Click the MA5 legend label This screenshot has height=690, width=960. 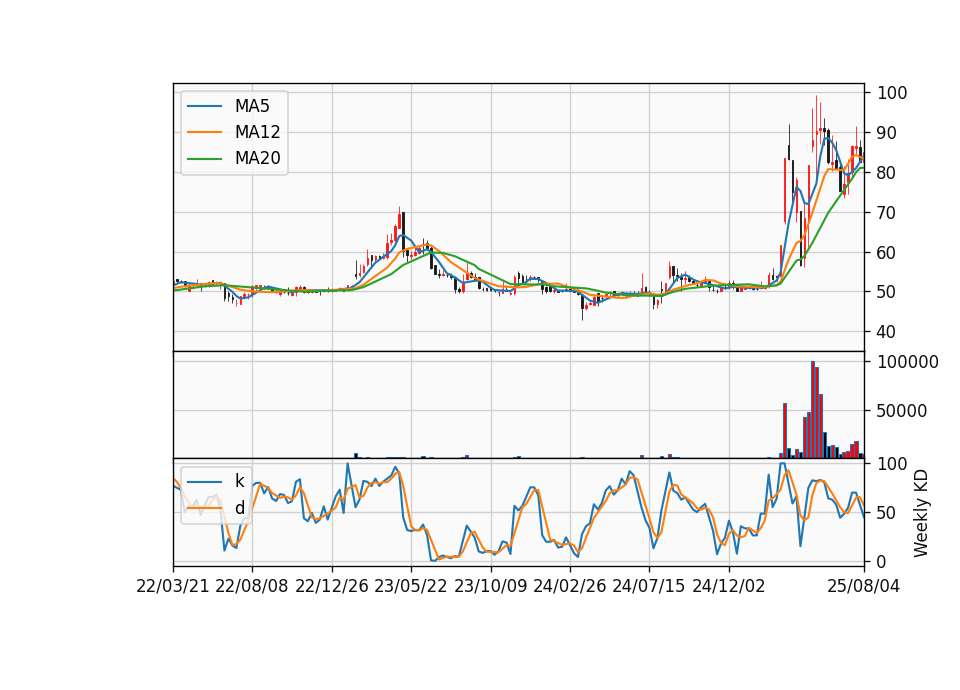click(x=252, y=106)
